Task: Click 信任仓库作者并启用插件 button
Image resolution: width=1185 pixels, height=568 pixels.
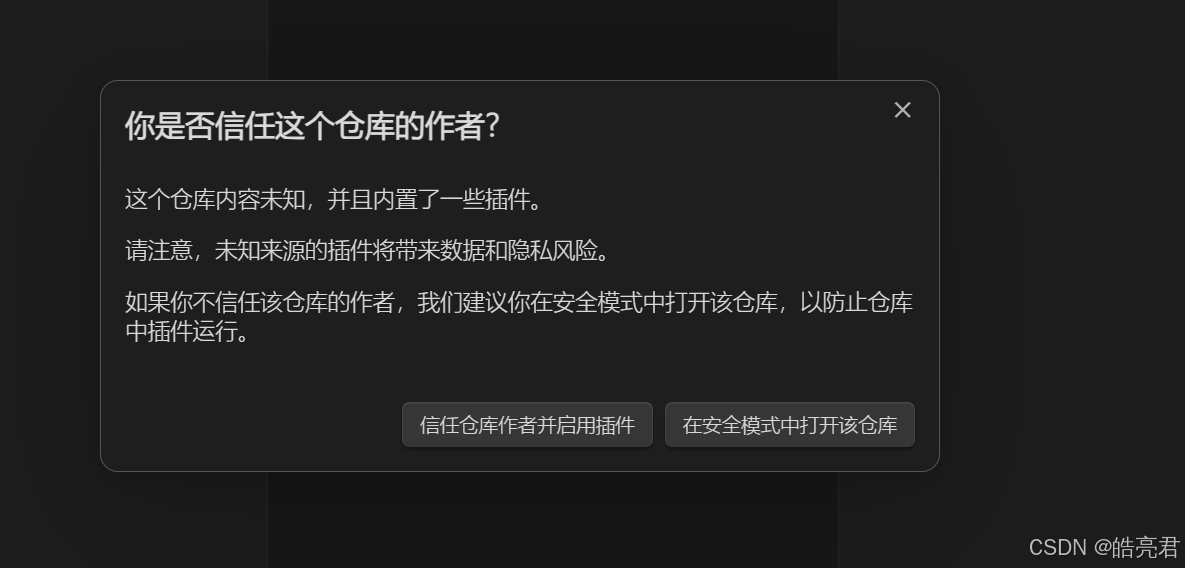Action: pyautogui.click(x=528, y=424)
